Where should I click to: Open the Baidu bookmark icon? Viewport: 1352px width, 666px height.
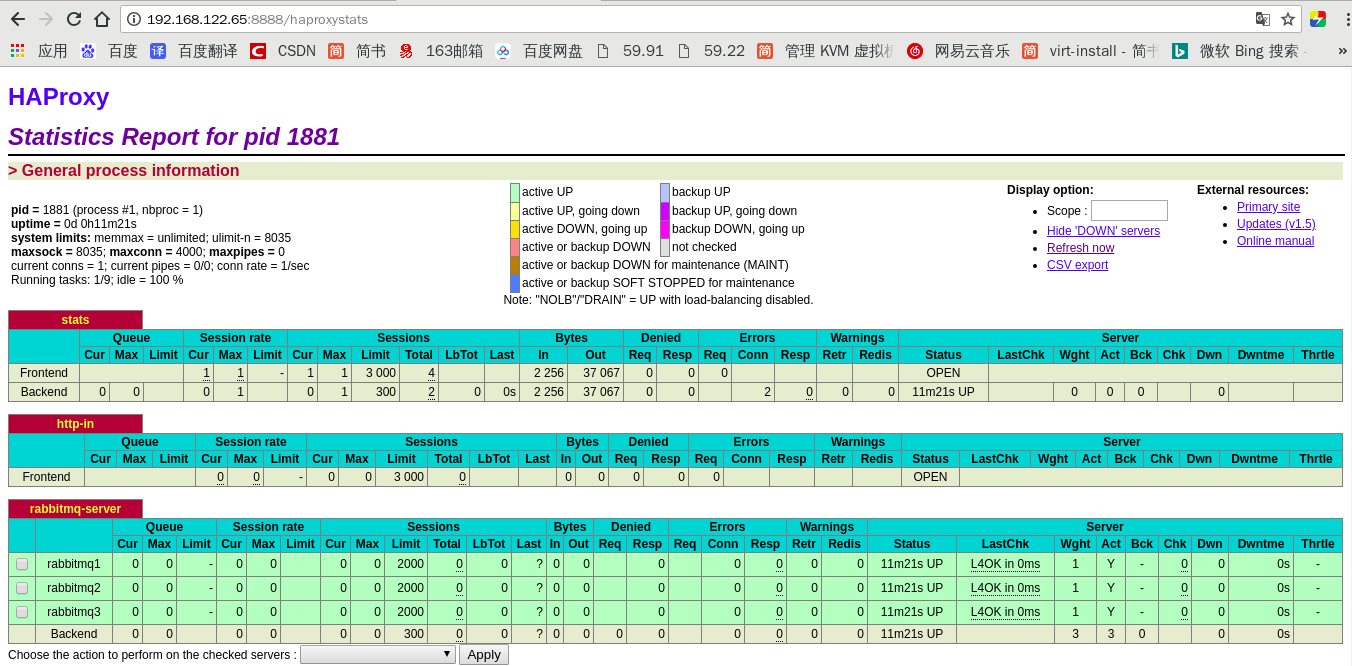[88, 51]
